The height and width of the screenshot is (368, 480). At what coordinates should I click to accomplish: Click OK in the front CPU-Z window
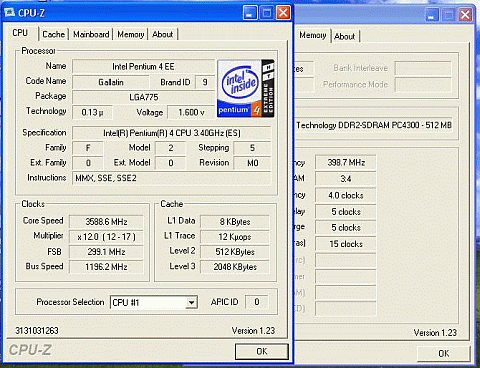coord(262,351)
